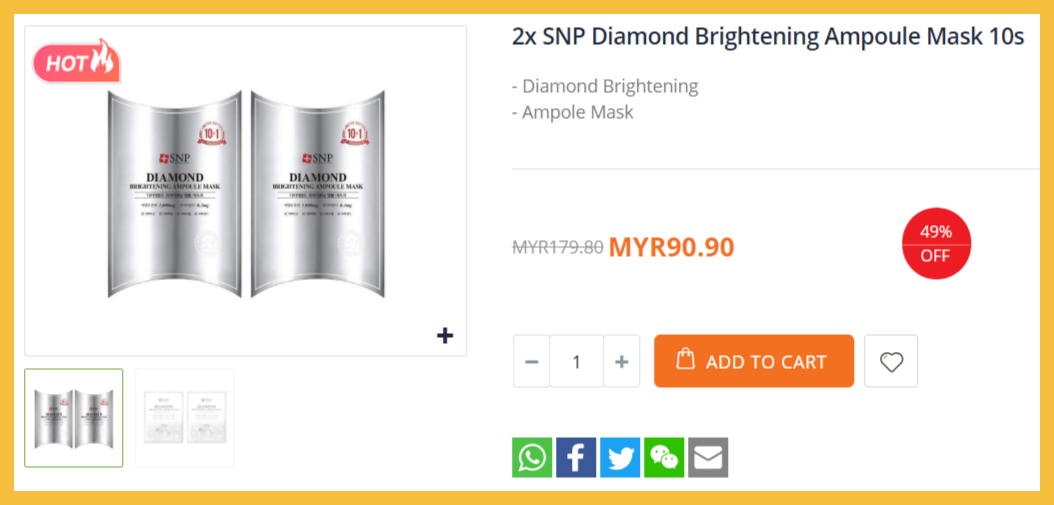Image resolution: width=1054 pixels, height=505 pixels.
Task: Share product on Facebook
Action: click(575, 457)
